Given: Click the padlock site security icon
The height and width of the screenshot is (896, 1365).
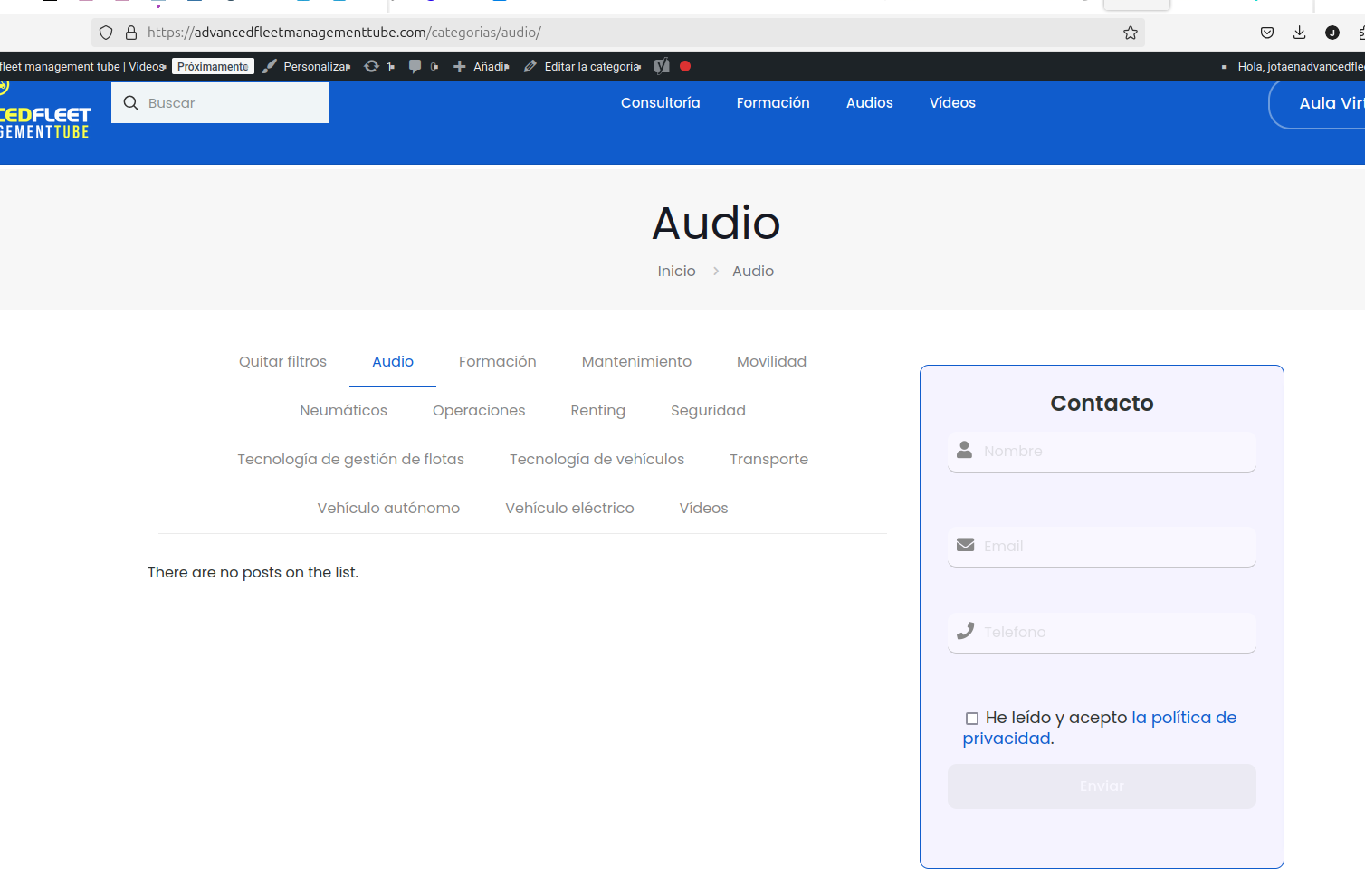Looking at the screenshot, I should click(x=131, y=33).
